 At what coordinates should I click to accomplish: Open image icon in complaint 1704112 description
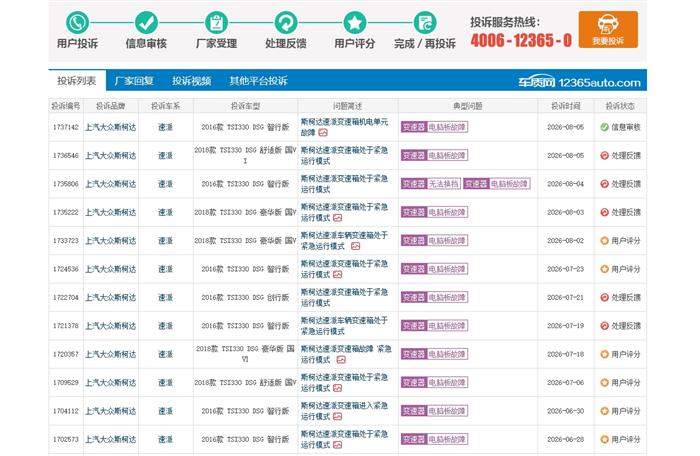click(x=338, y=416)
